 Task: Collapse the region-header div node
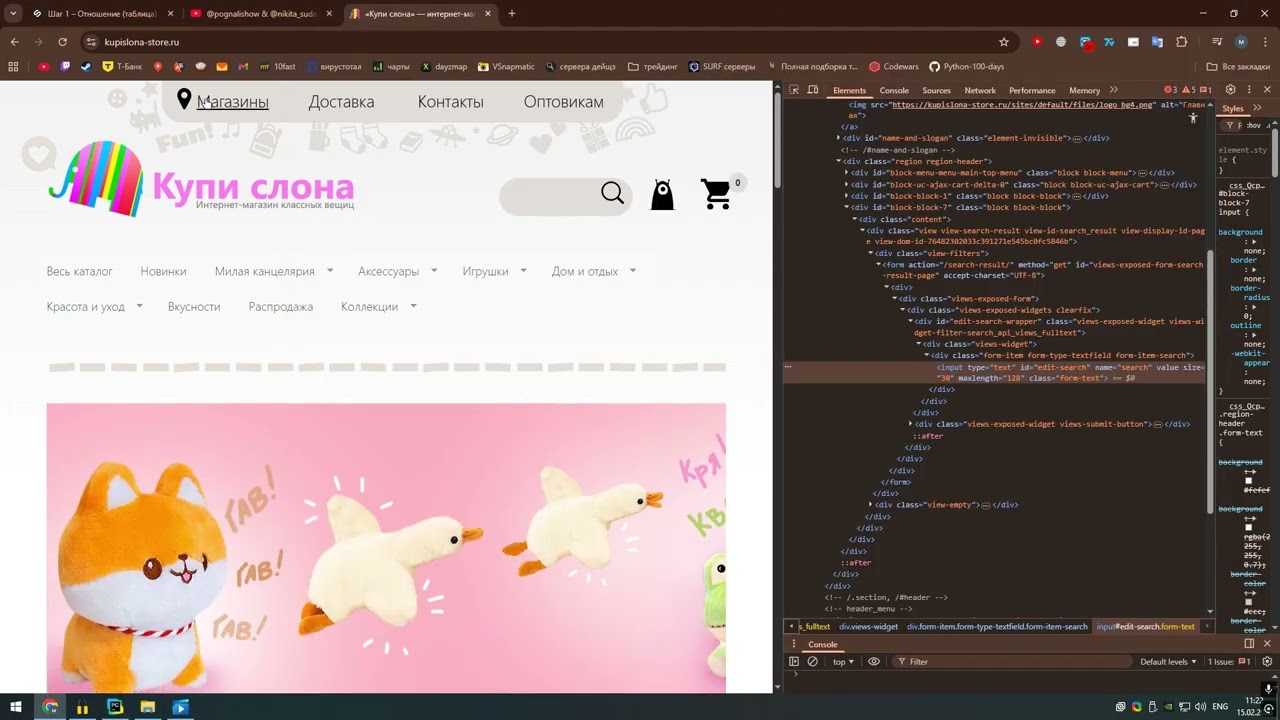(x=838, y=161)
